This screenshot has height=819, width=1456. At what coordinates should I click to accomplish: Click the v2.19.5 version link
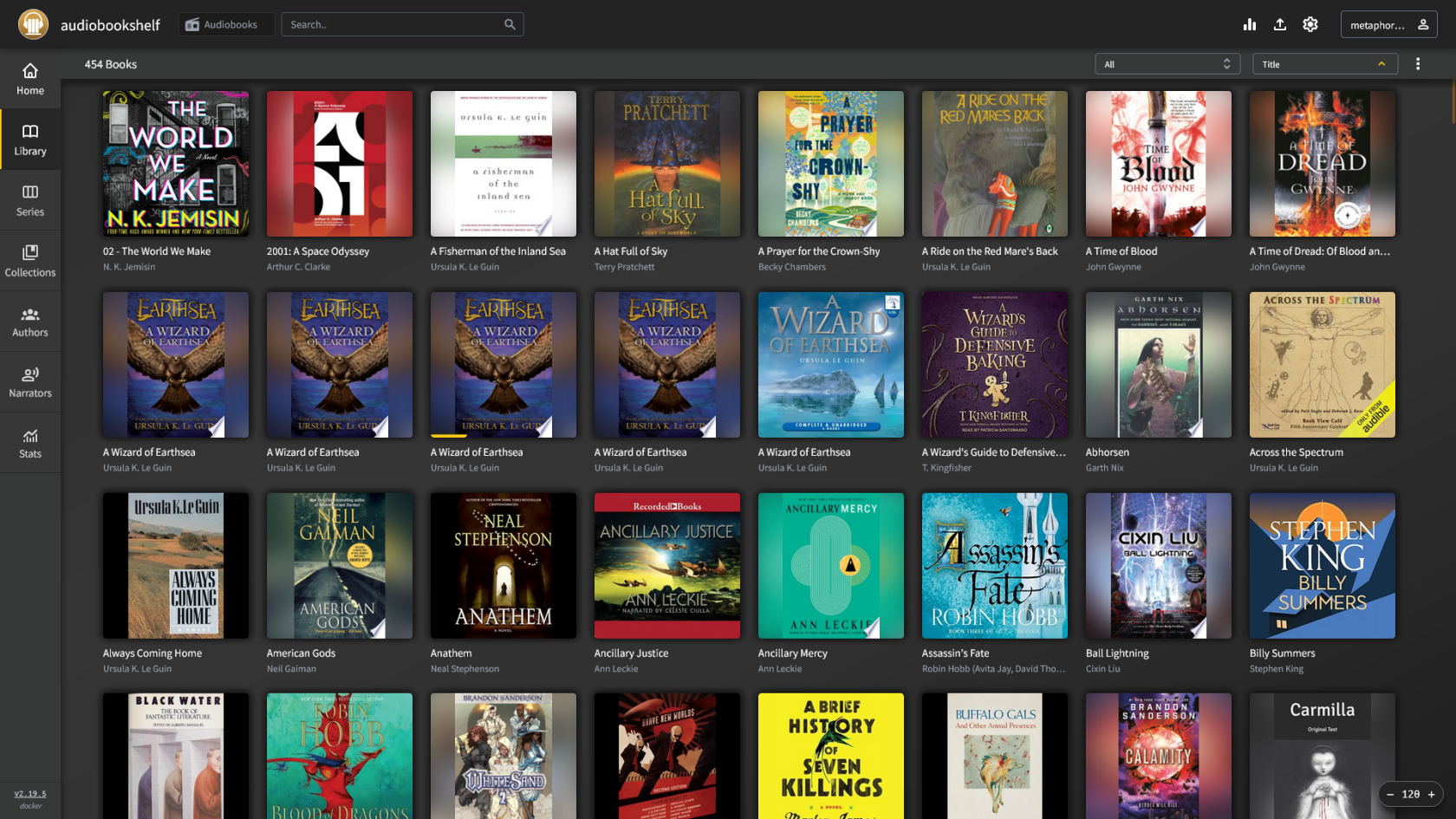pyautogui.click(x=30, y=793)
